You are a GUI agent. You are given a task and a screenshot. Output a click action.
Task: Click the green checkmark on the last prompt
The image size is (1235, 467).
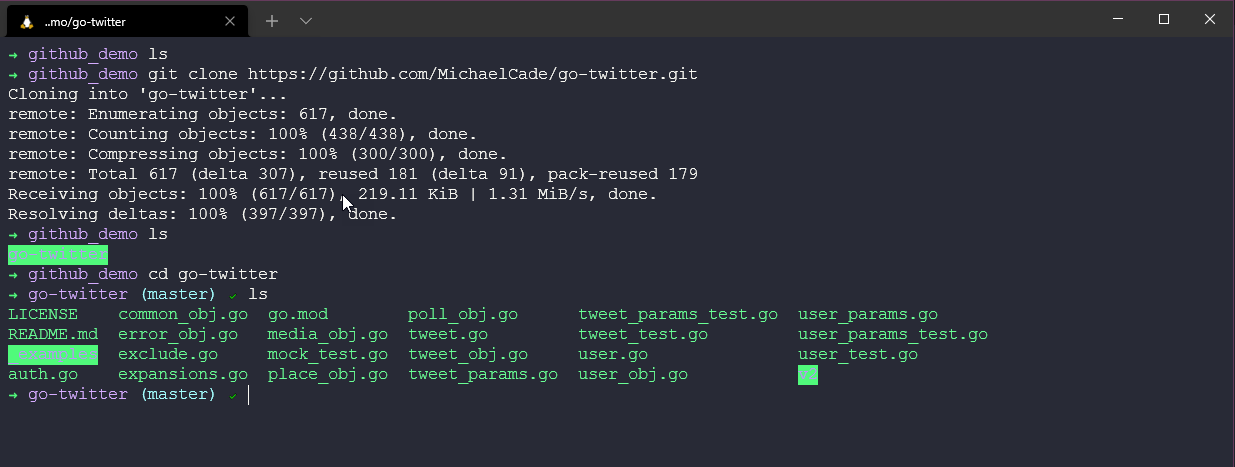232,395
